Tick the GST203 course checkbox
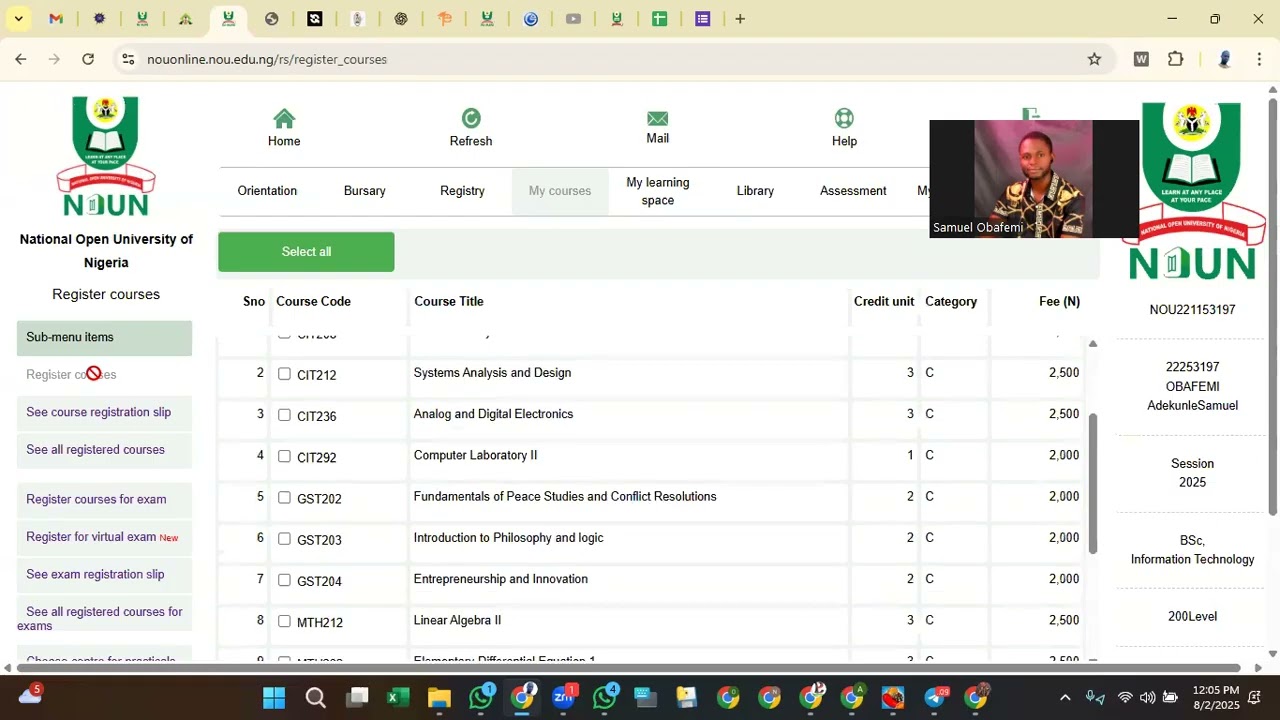The width and height of the screenshot is (1280, 720). (284, 539)
